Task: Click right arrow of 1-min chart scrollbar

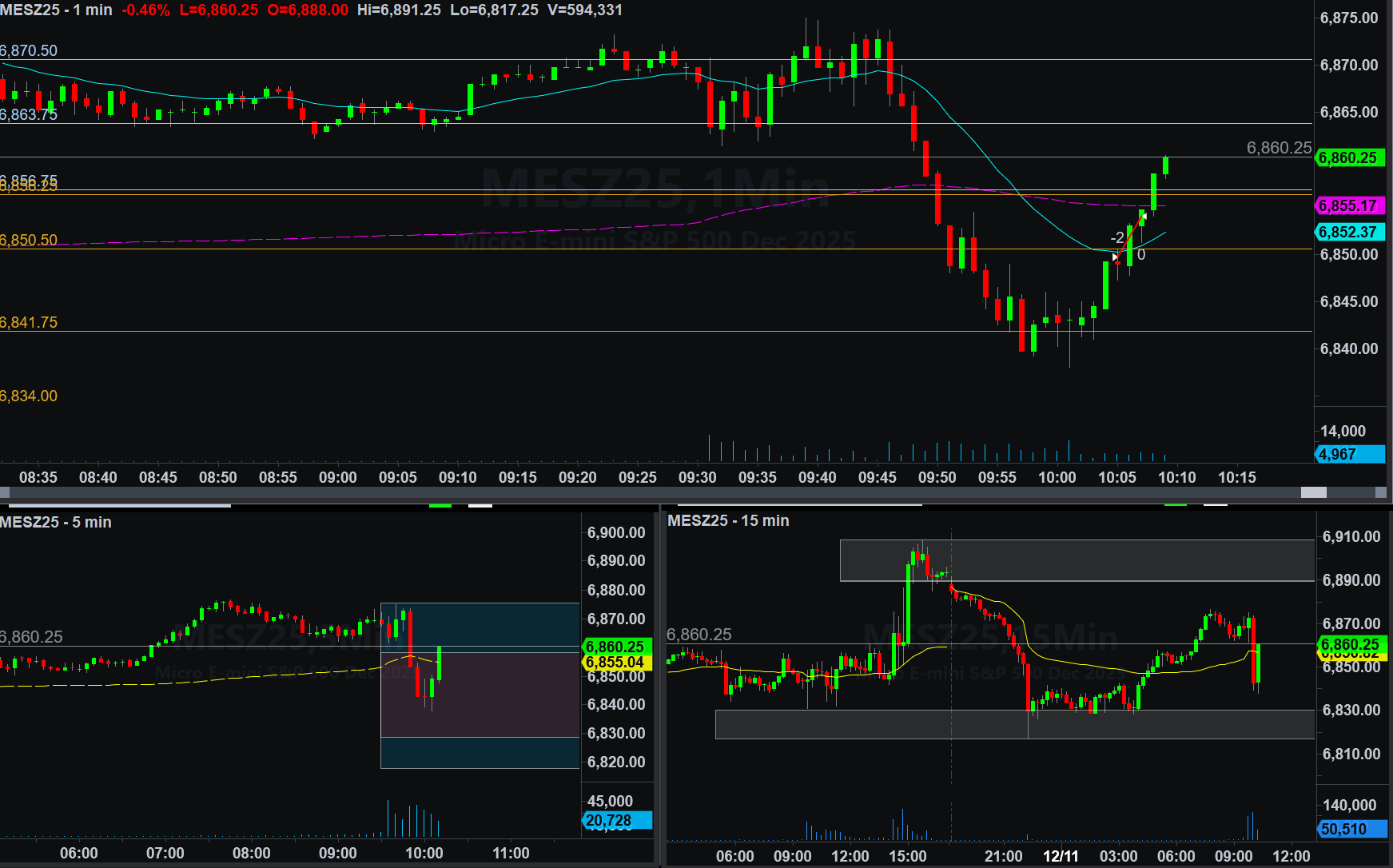Action: point(1380,493)
